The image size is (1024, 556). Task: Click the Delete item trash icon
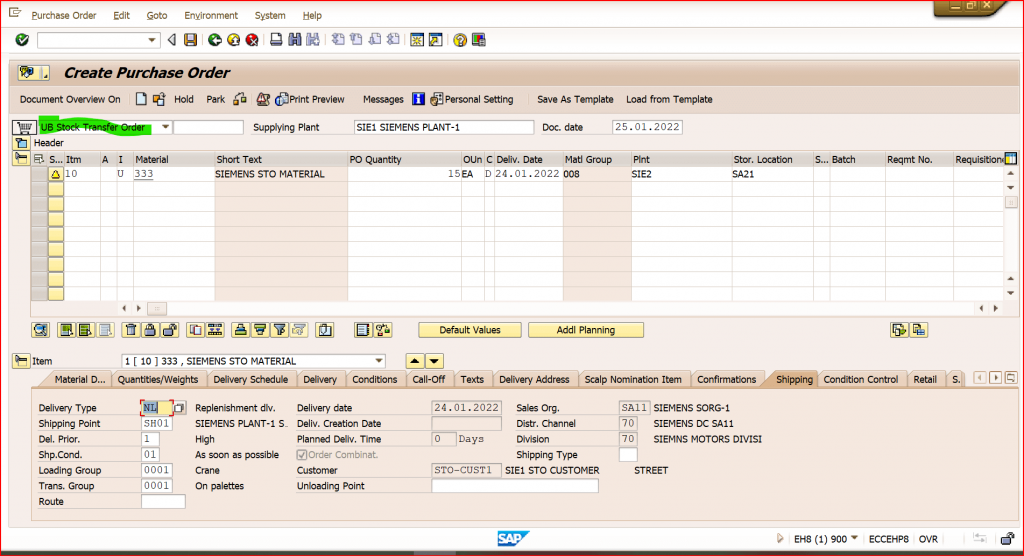(x=131, y=330)
